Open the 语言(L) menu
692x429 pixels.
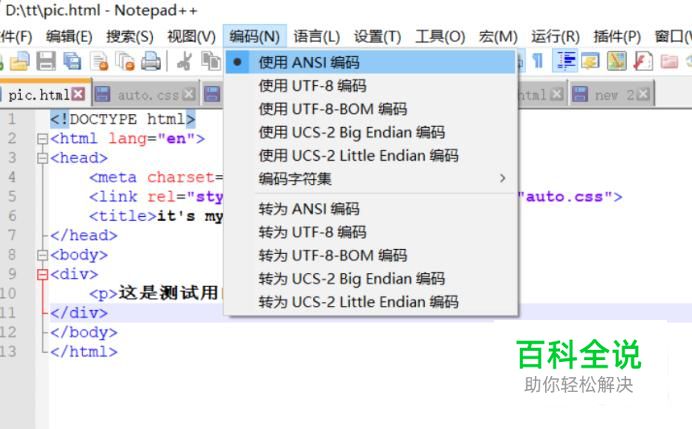316,37
